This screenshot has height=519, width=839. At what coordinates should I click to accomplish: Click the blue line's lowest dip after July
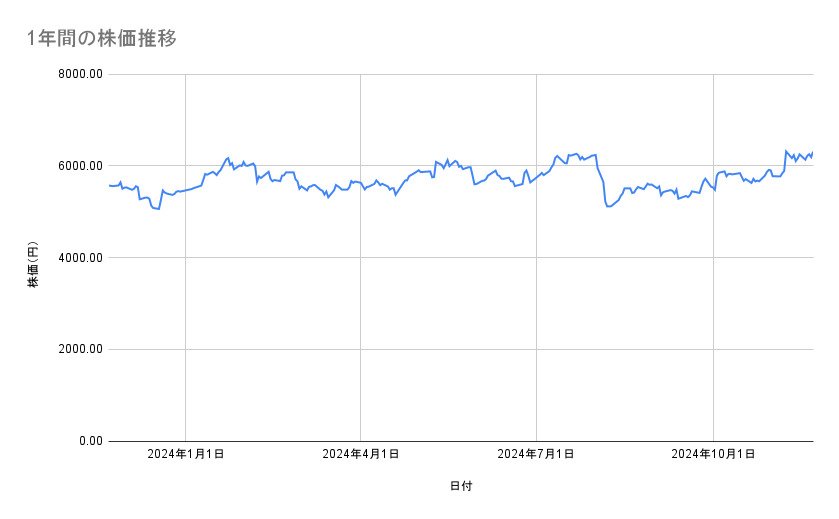[x=608, y=206]
